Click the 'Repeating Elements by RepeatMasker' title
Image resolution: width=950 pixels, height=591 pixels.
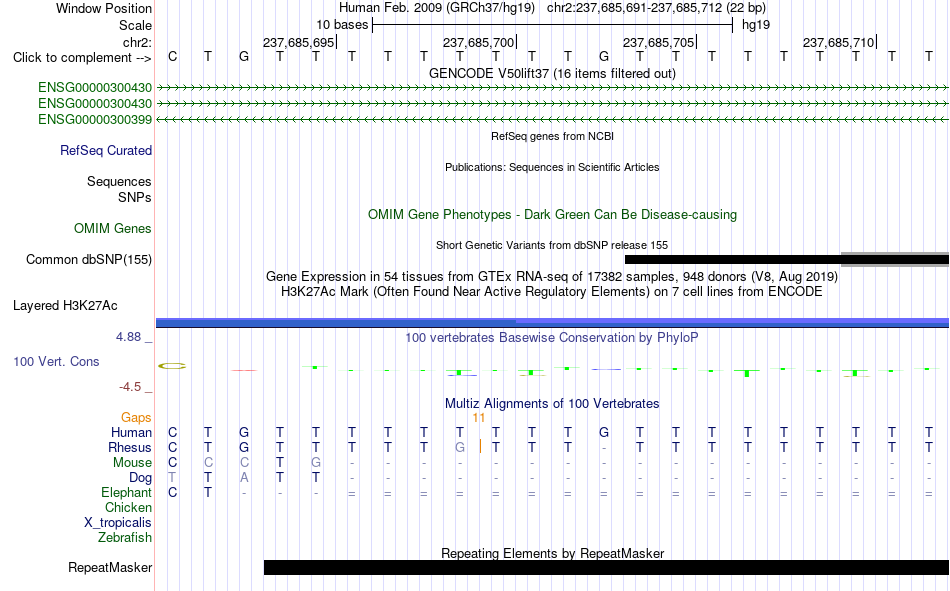point(552,553)
